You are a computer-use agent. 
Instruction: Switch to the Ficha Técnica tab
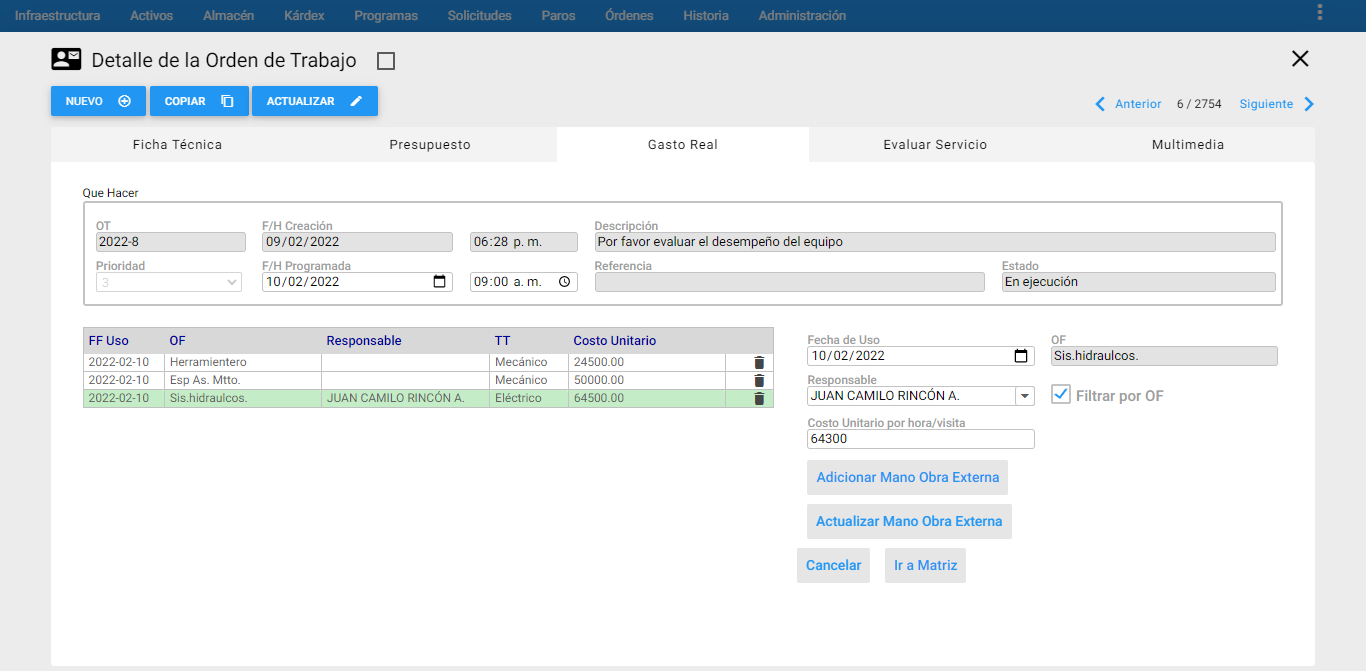pyautogui.click(x=177, y=145)
